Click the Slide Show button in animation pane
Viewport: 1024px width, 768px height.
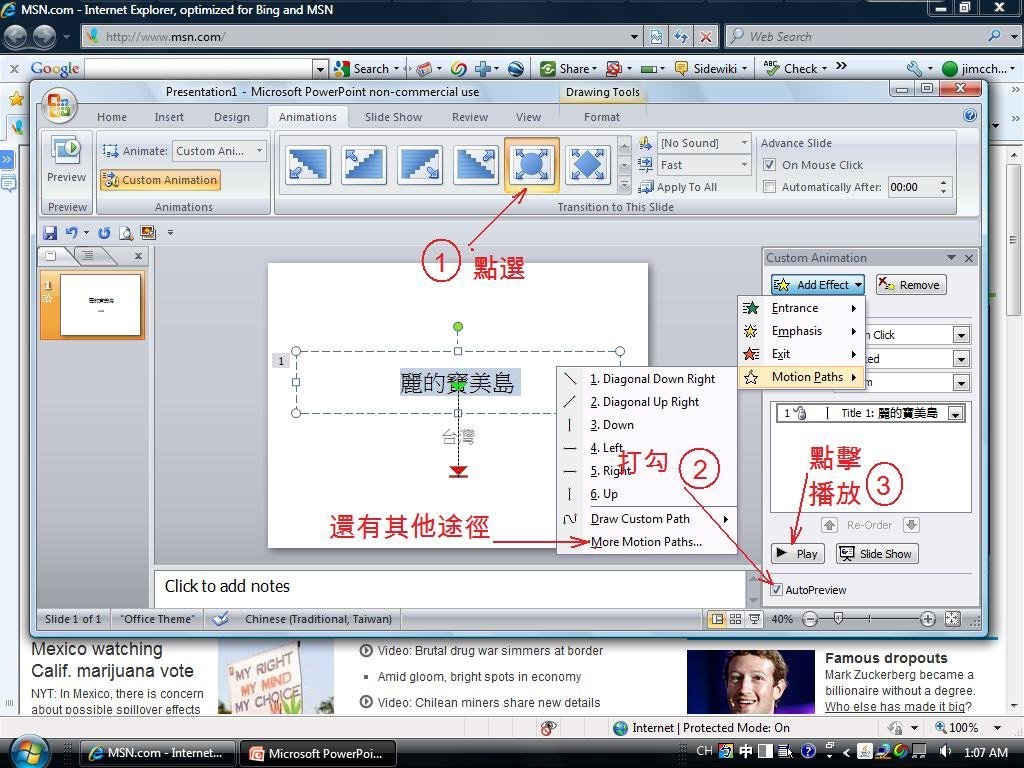pyautogui.click(x=877, y=554)
